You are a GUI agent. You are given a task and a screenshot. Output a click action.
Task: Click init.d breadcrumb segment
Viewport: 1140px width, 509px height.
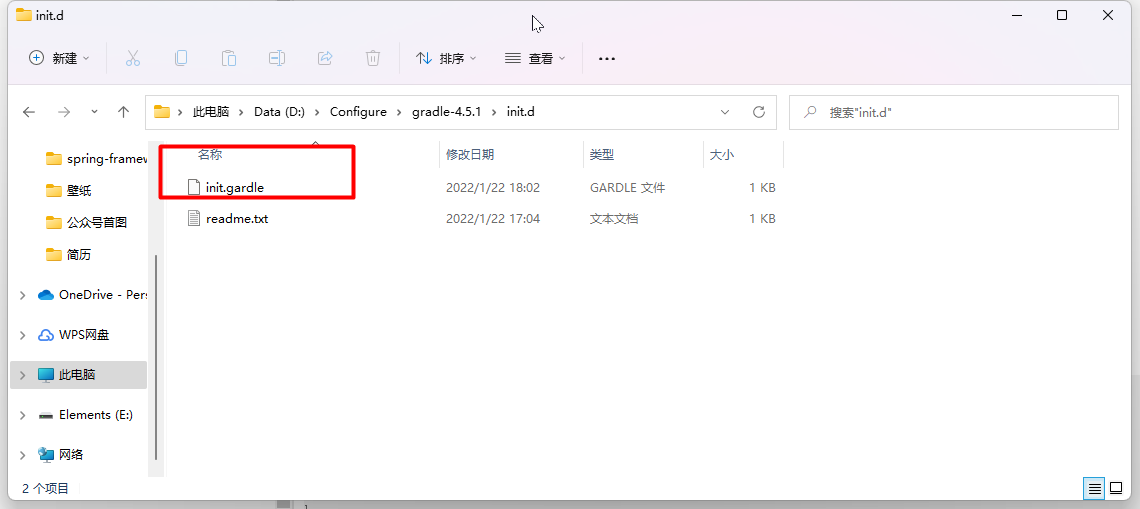(521, 112)
